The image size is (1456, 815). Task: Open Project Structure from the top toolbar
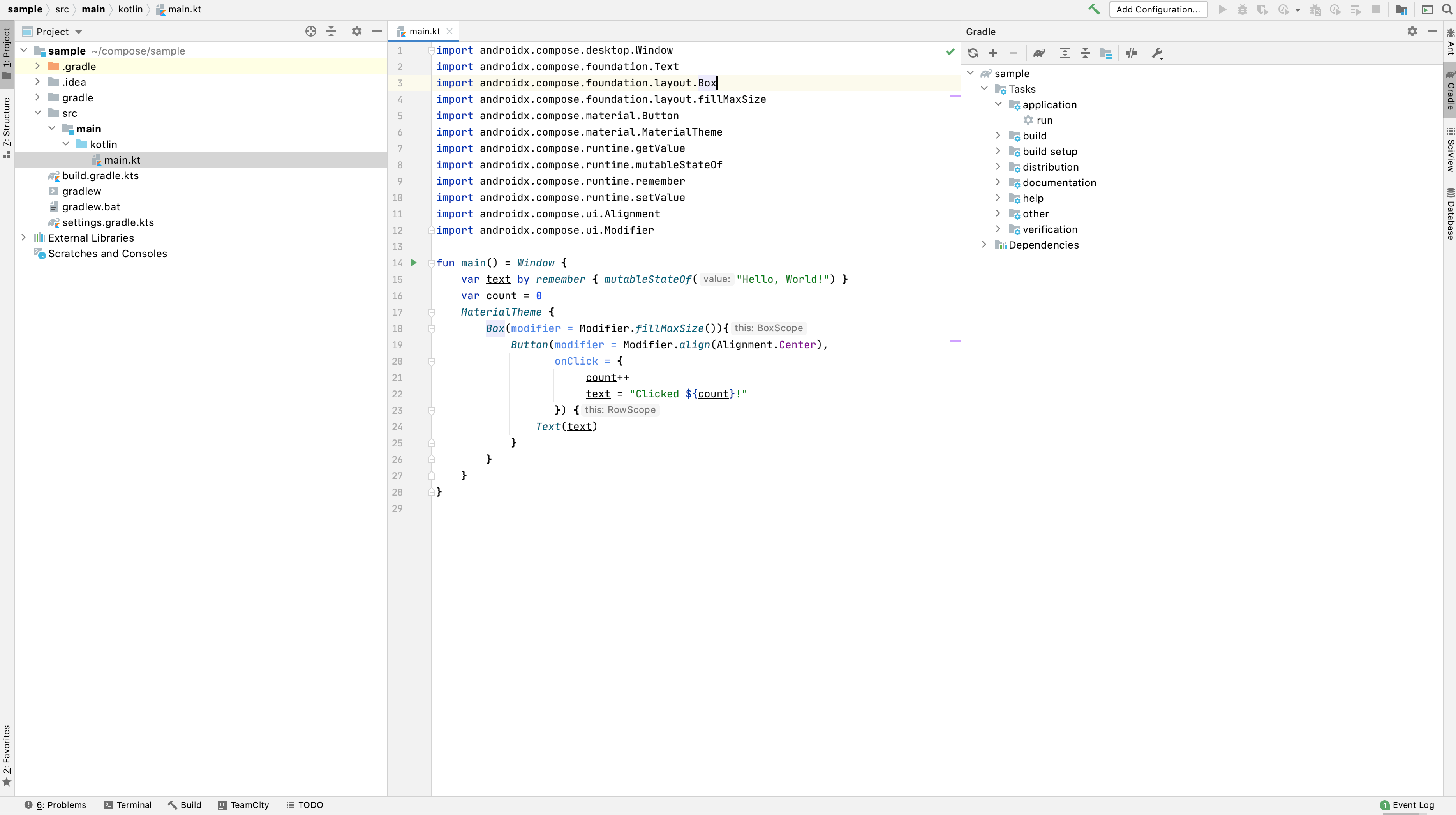point(1401,10)
